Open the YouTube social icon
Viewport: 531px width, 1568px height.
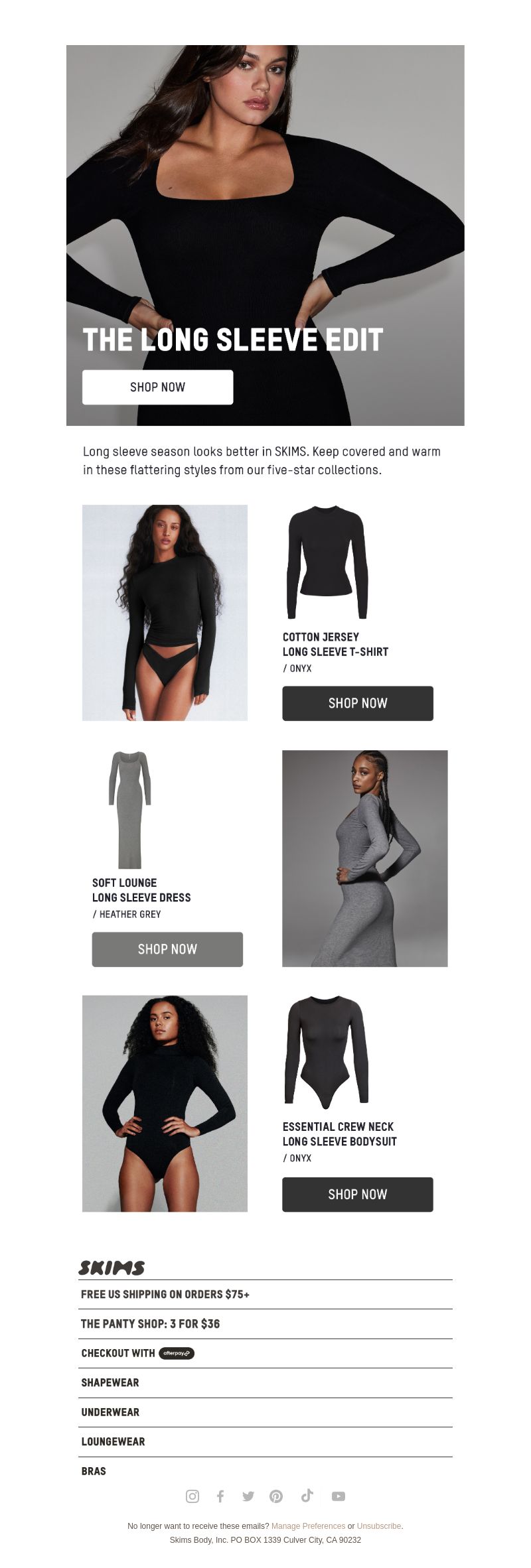tap(339, 1496)
